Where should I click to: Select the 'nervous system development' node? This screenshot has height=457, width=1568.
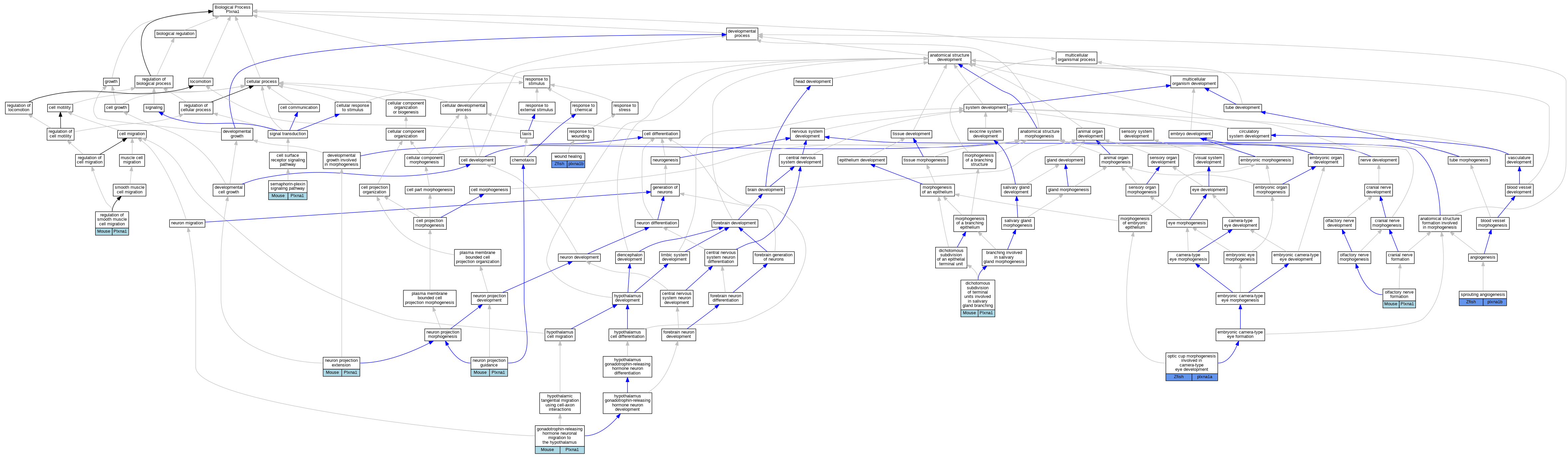807,134
